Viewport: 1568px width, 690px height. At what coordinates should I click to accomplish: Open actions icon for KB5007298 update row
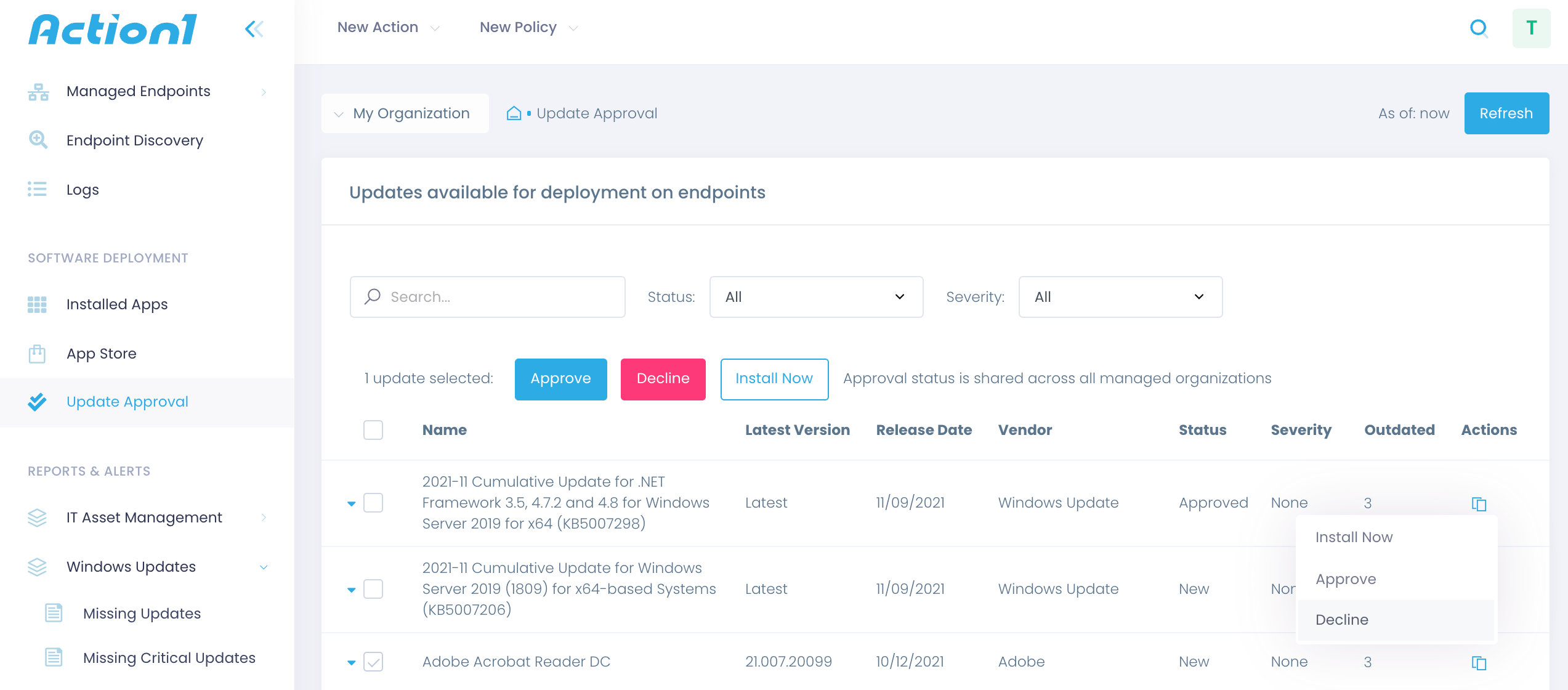point(1479,504)
